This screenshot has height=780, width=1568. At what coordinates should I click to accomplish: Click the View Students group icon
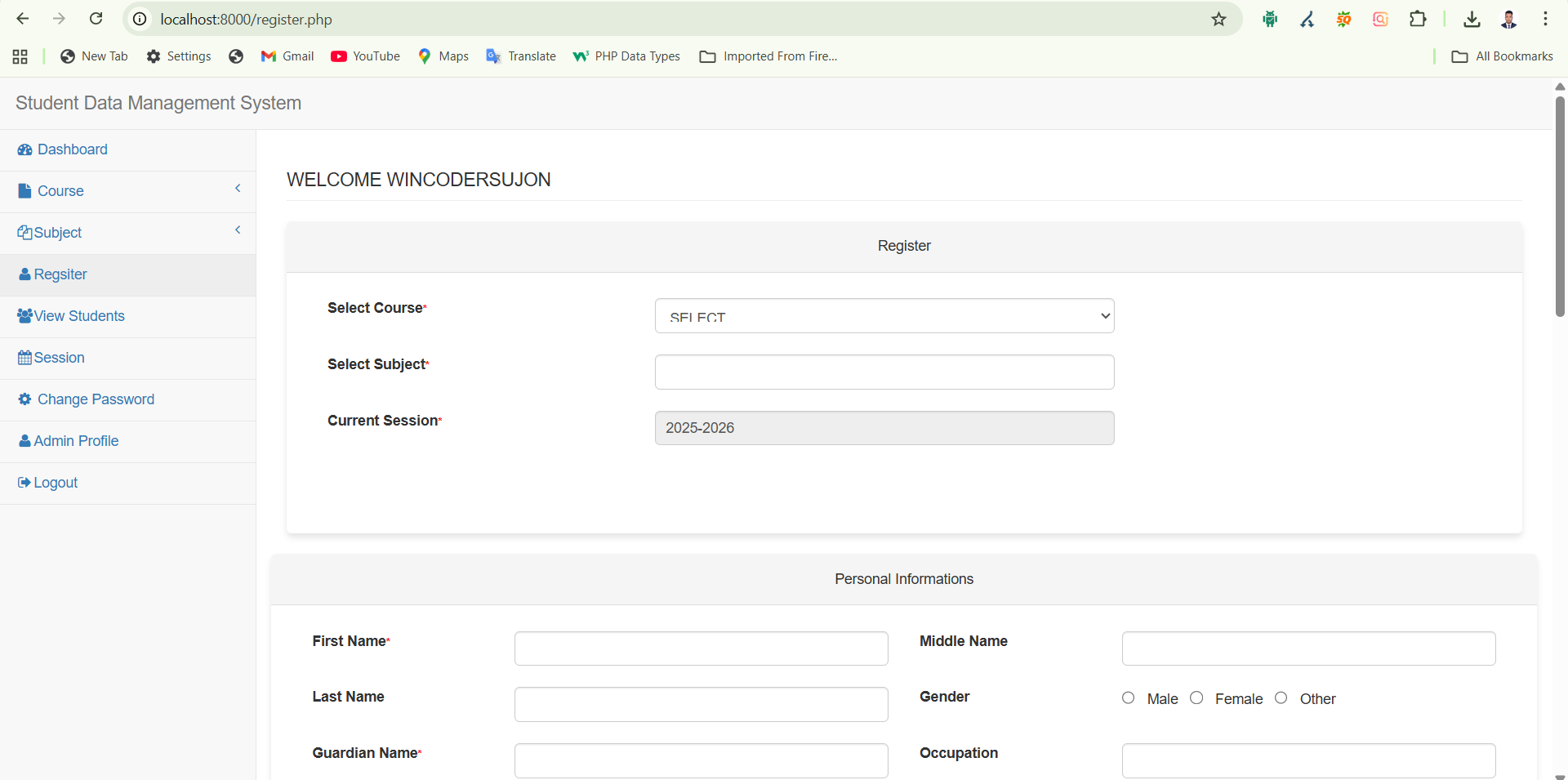pos(24,316)
